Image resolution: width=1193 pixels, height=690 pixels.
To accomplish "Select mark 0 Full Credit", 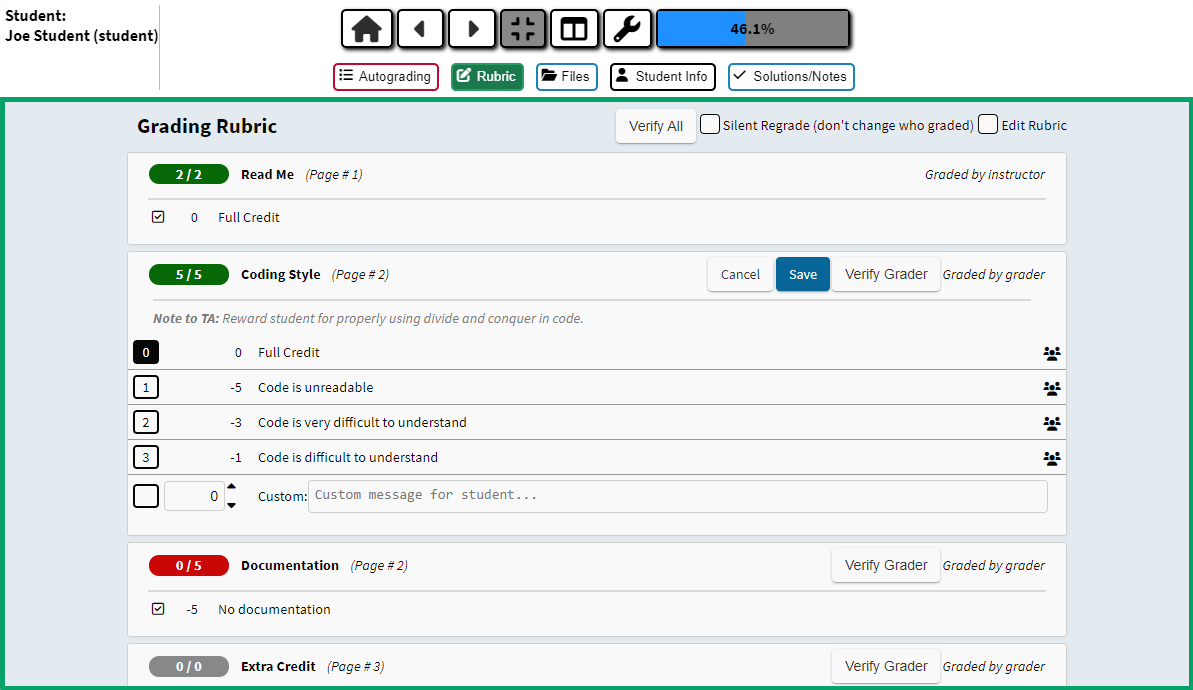I will tap(146, 352).
